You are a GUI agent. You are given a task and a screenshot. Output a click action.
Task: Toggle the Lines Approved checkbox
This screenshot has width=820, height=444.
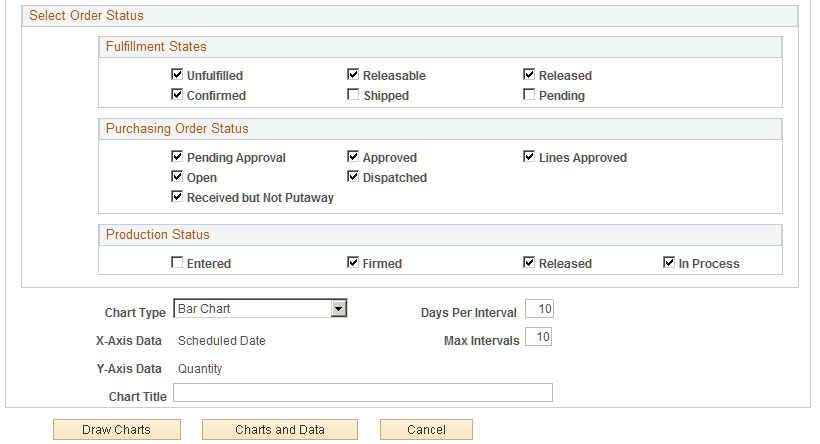[529, 157]
